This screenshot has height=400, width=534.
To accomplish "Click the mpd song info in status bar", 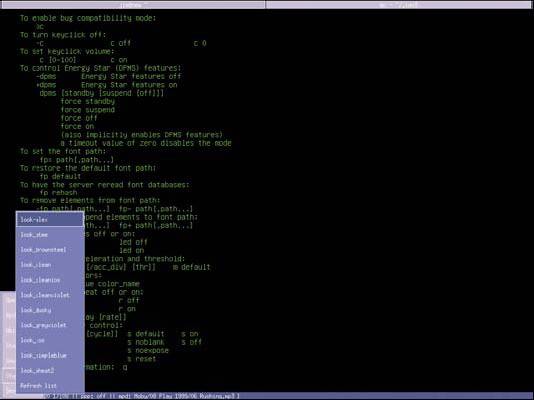I will [178, 396].
